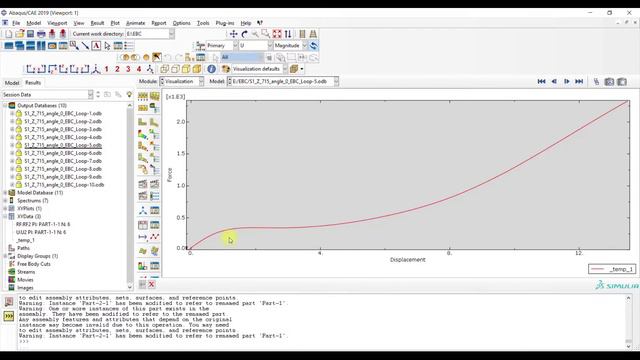This screenshot has width=640, height=360.
Task: Click the Open file folder icon
Action: (x=20, y=34)
